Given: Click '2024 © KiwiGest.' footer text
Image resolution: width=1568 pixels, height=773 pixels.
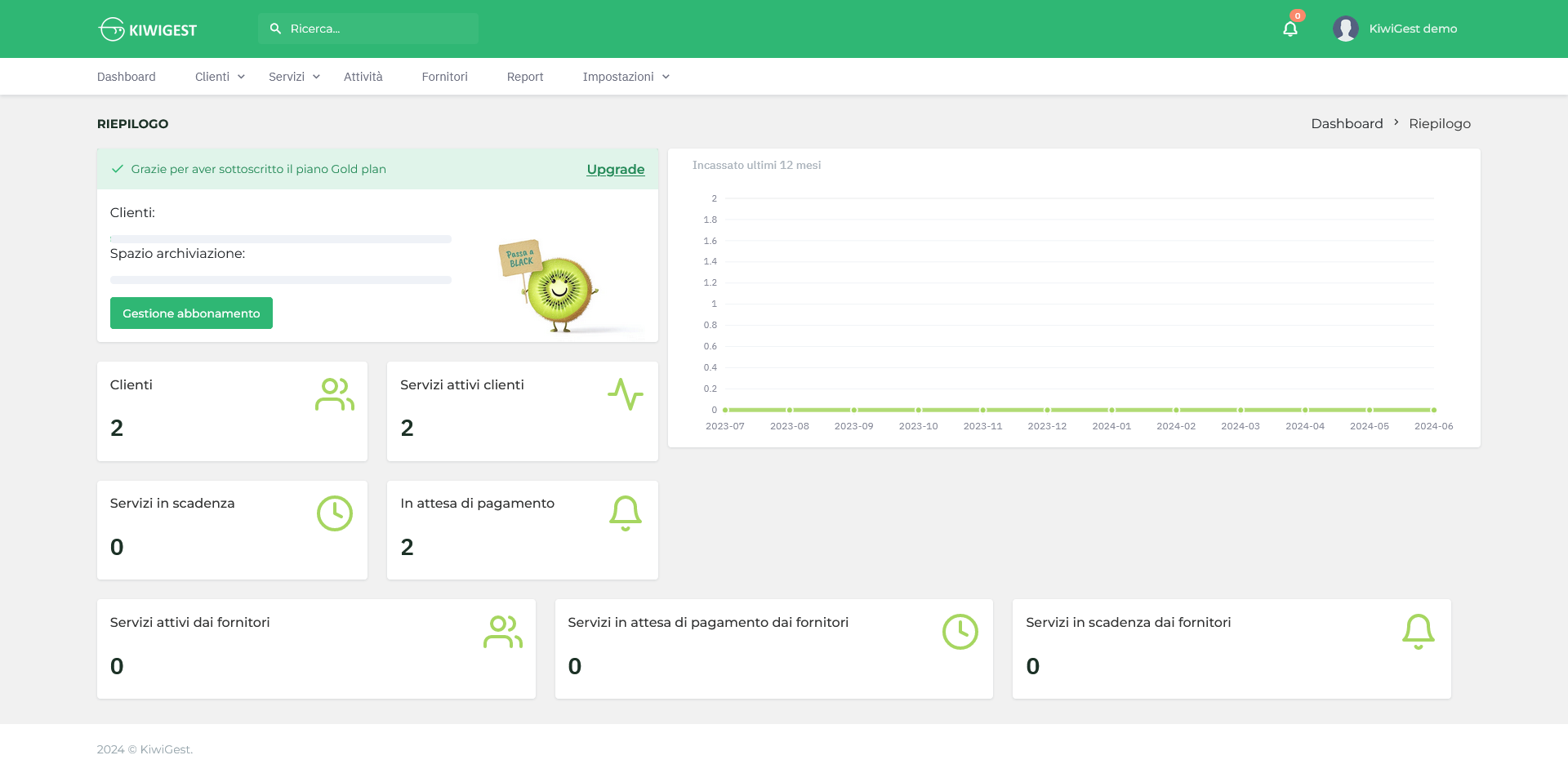Looking at the screenshot, I should (145, 749).
